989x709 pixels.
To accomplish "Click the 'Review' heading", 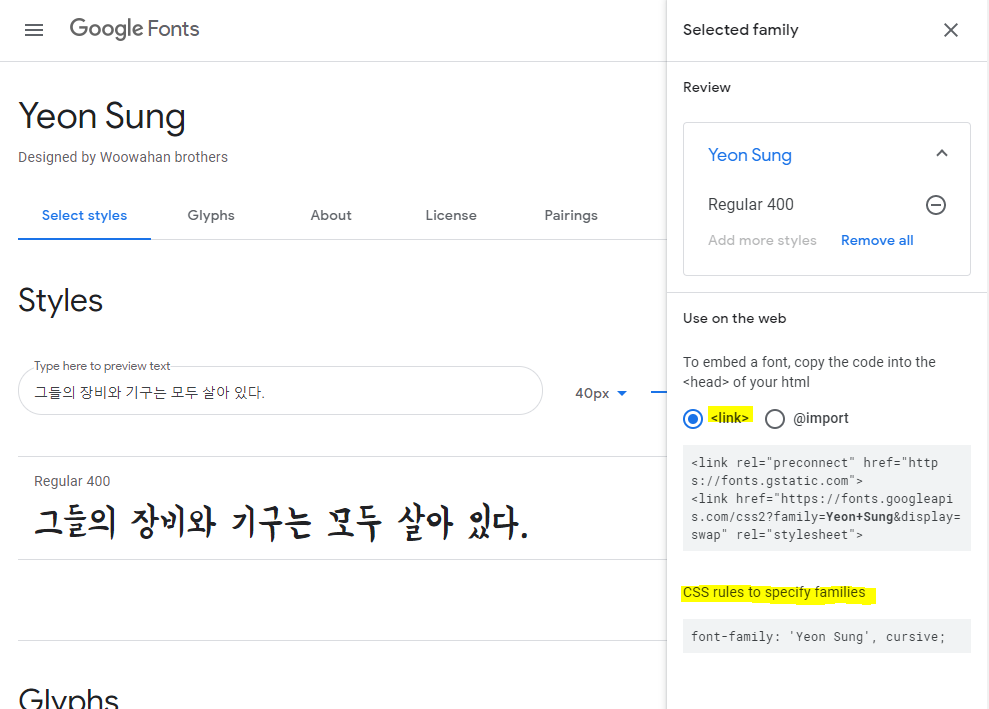I will tap(706, 88).
